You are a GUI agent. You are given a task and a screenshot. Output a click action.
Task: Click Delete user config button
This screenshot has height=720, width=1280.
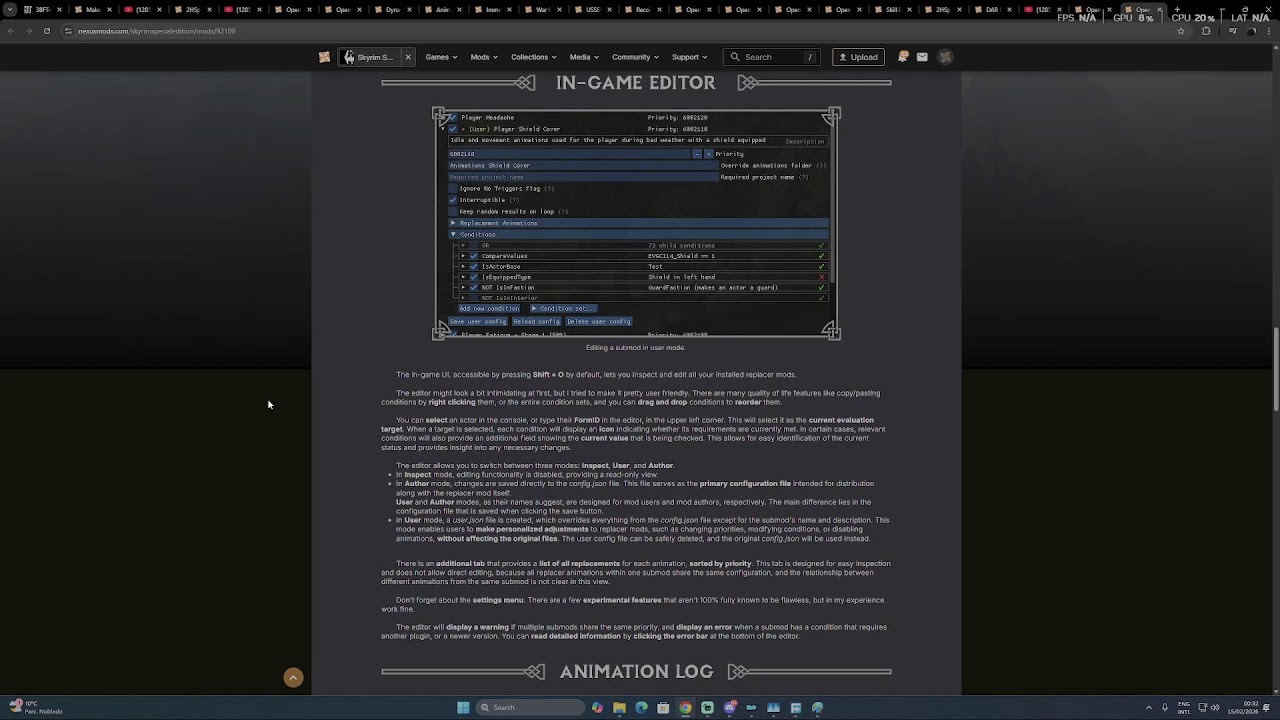[x=598, y=321]
